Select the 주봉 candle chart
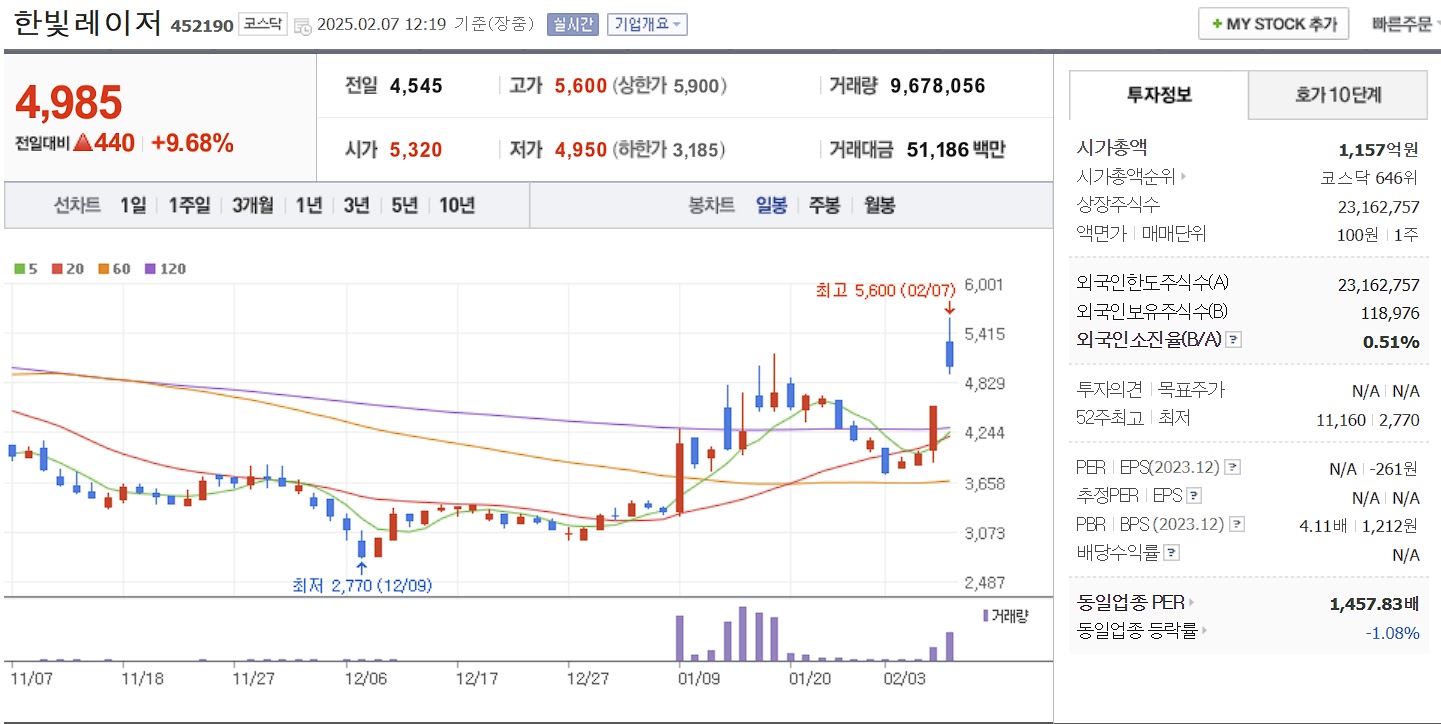This screenshot has width=1441, height=724. coord(825,205)
